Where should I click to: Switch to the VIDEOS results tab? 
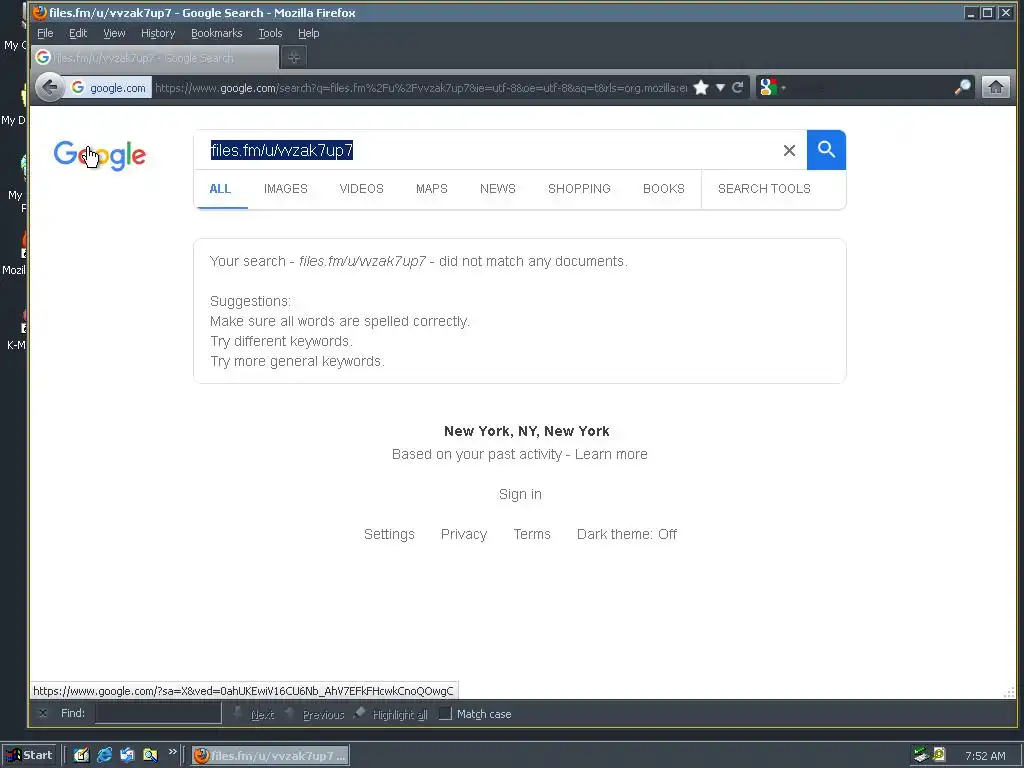pos(361,189)
